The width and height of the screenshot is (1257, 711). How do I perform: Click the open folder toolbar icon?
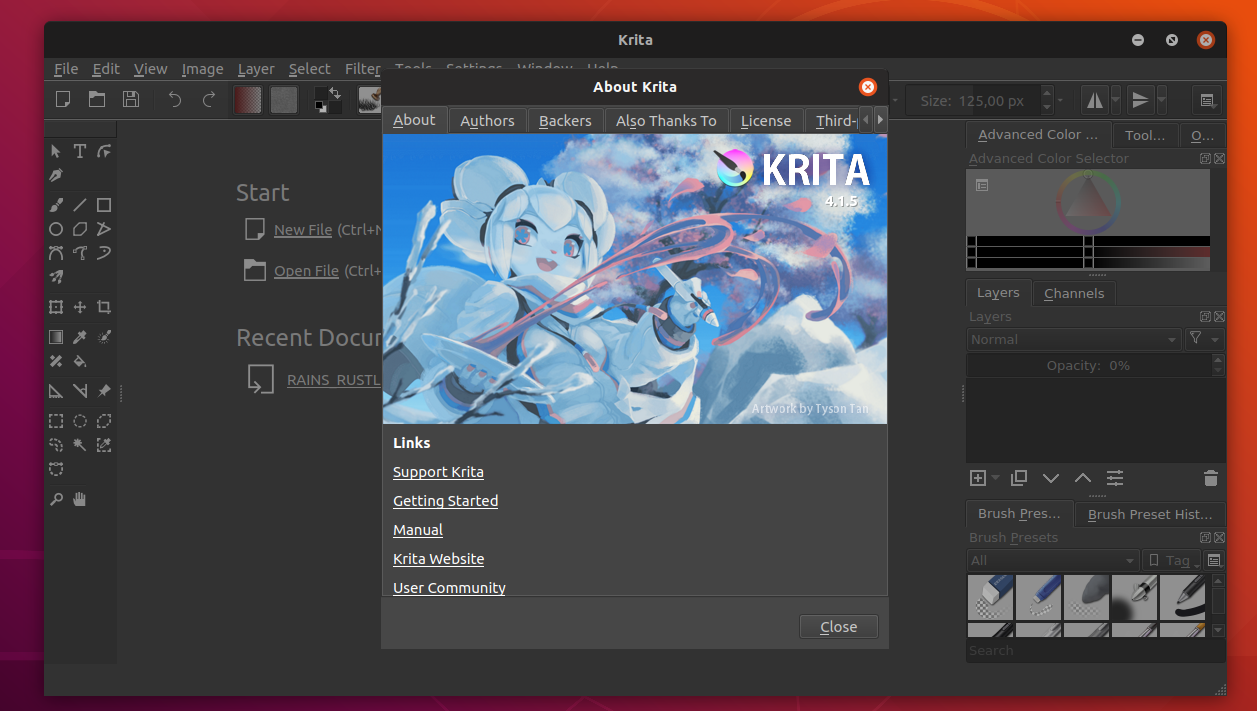[97, 99]
